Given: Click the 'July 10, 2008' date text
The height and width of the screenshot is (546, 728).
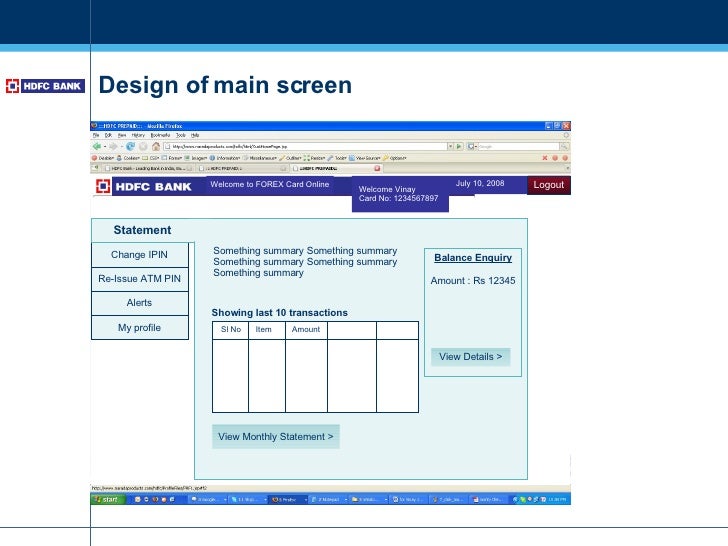Looking at the screenshot, I should tap(480, 183).
